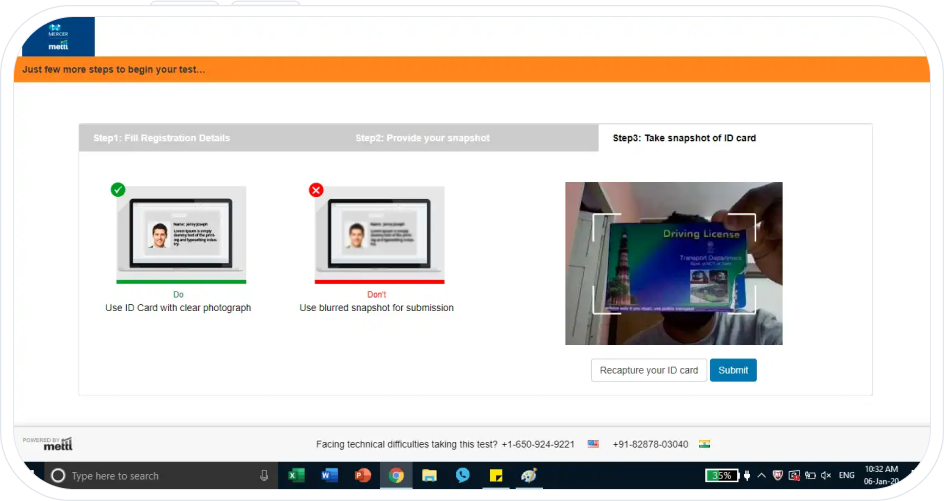The image size is (944, 501).
Task: Go to Step2: Provide your snapshot tab
Action: coord(422,138)
